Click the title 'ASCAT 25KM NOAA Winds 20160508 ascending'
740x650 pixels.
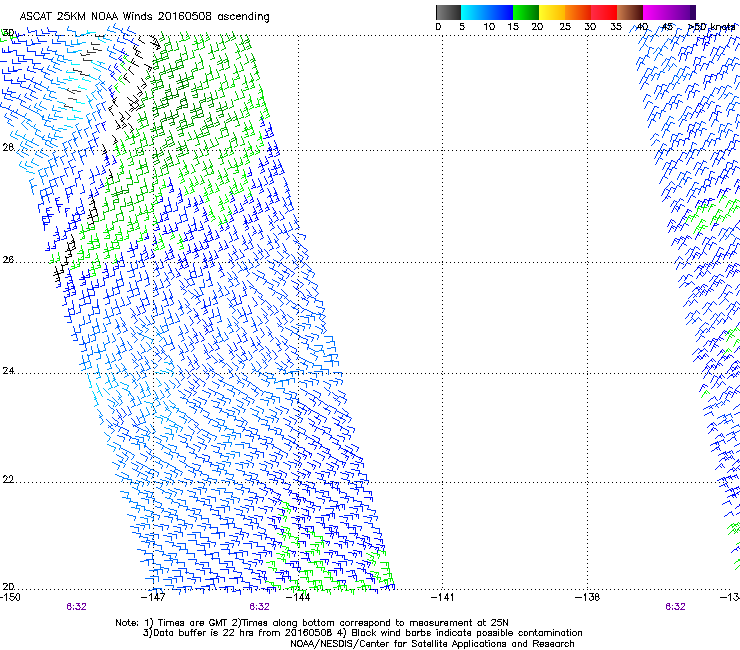(x=144, y=17)
